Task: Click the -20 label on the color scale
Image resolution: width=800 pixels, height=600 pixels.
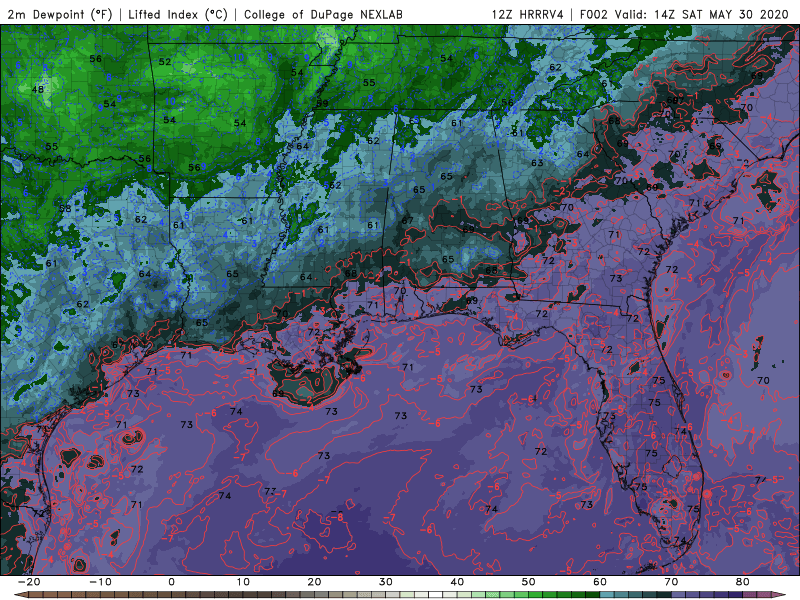Action: coord(29,582)
